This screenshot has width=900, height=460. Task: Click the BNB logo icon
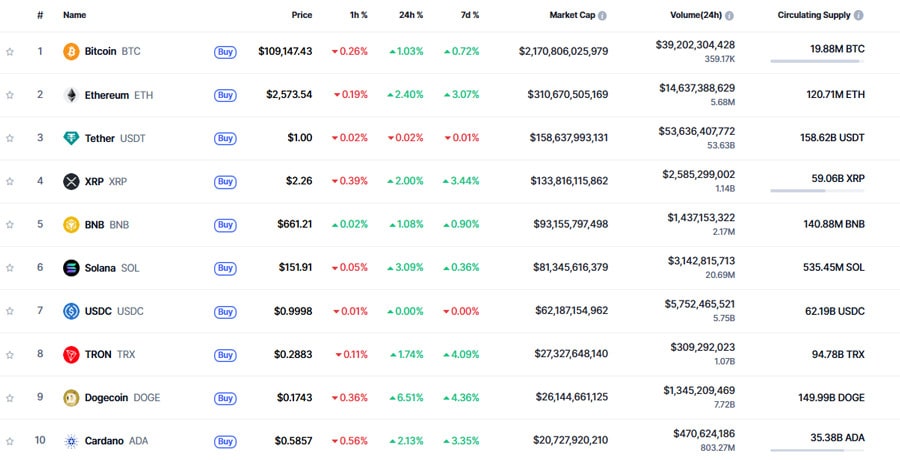[x=71, y=225]
